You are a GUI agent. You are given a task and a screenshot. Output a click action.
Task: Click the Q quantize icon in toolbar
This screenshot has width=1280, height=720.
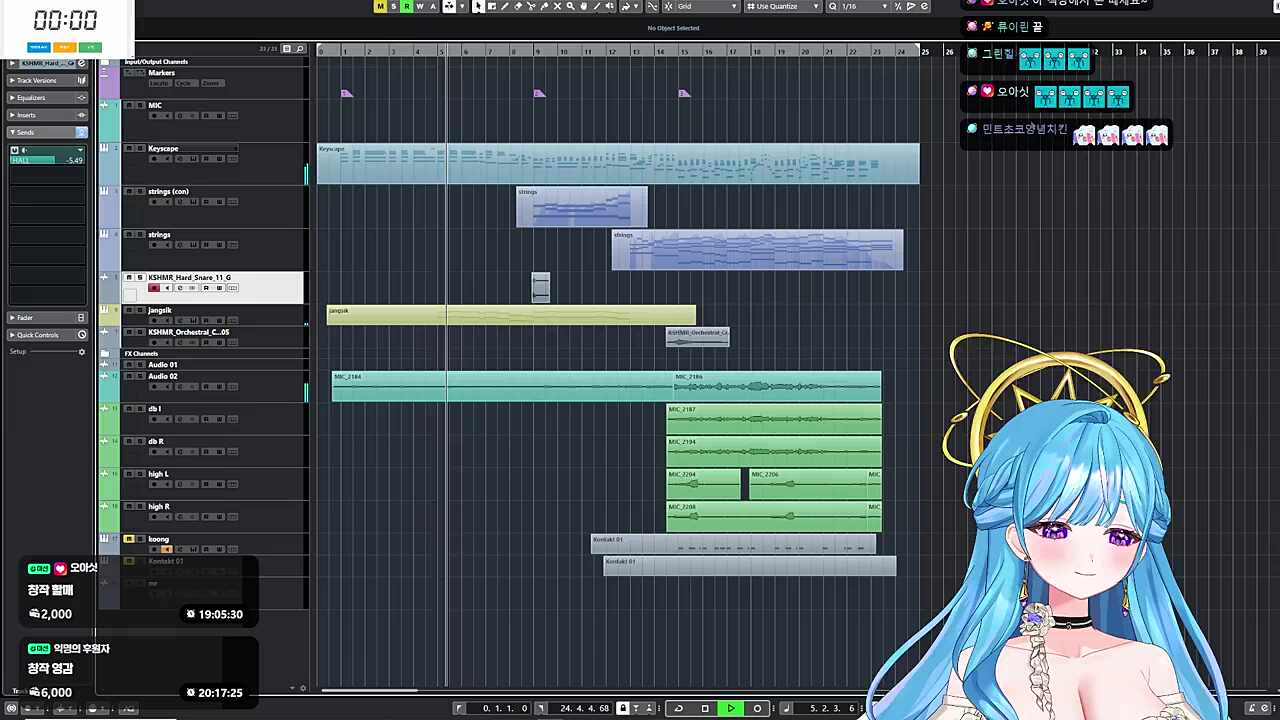[x=832, y=6]
